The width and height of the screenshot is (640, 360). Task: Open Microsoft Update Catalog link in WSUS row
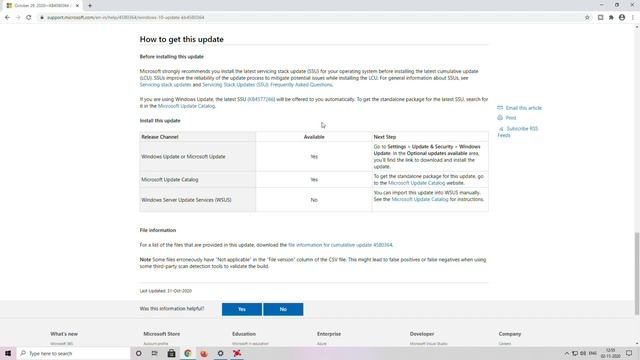[x=420, y=199]
